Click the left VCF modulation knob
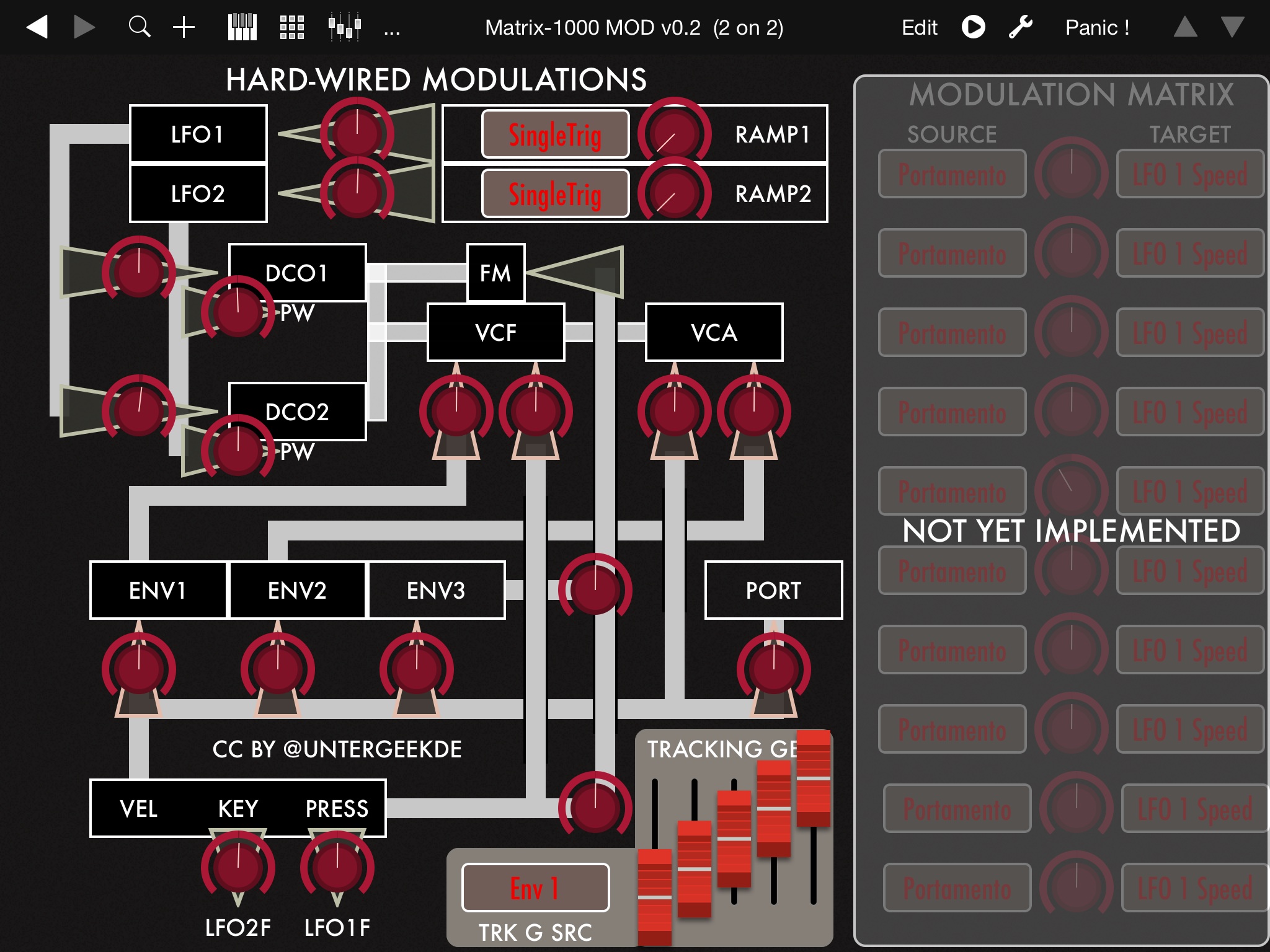1270x952 pixels. [x=456, y=410]
